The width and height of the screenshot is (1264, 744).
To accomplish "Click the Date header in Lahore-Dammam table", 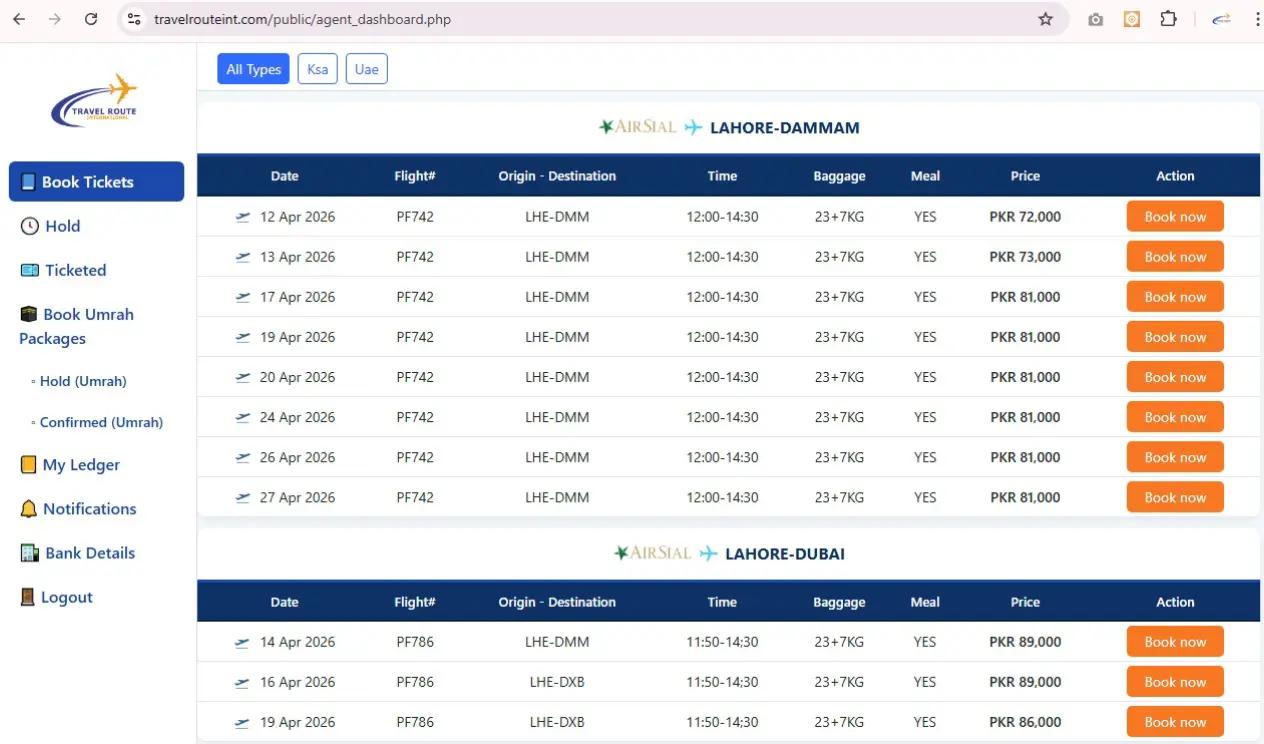I will tap(285, 176).
